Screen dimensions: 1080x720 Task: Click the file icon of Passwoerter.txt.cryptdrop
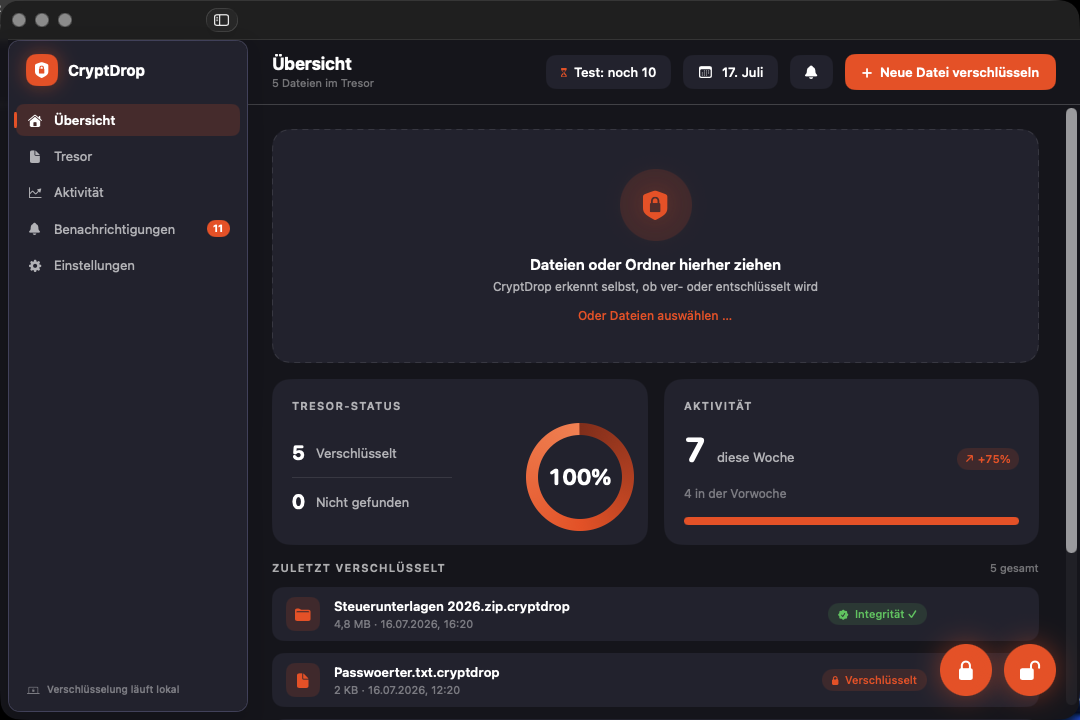pos(303,681)
